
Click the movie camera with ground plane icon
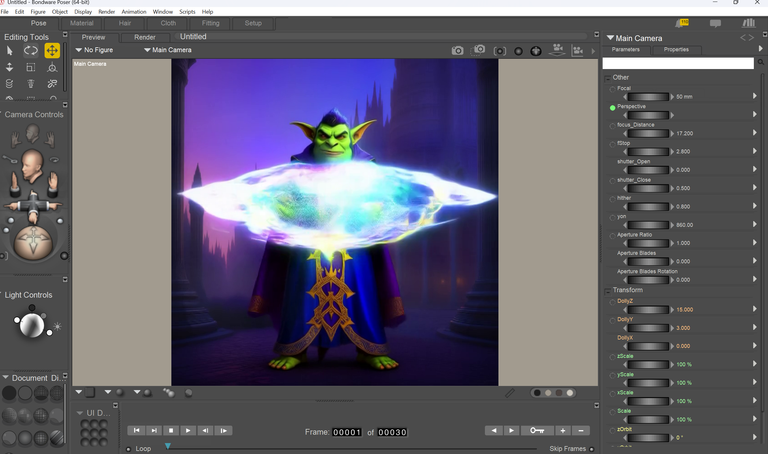(x=557, y=50)
